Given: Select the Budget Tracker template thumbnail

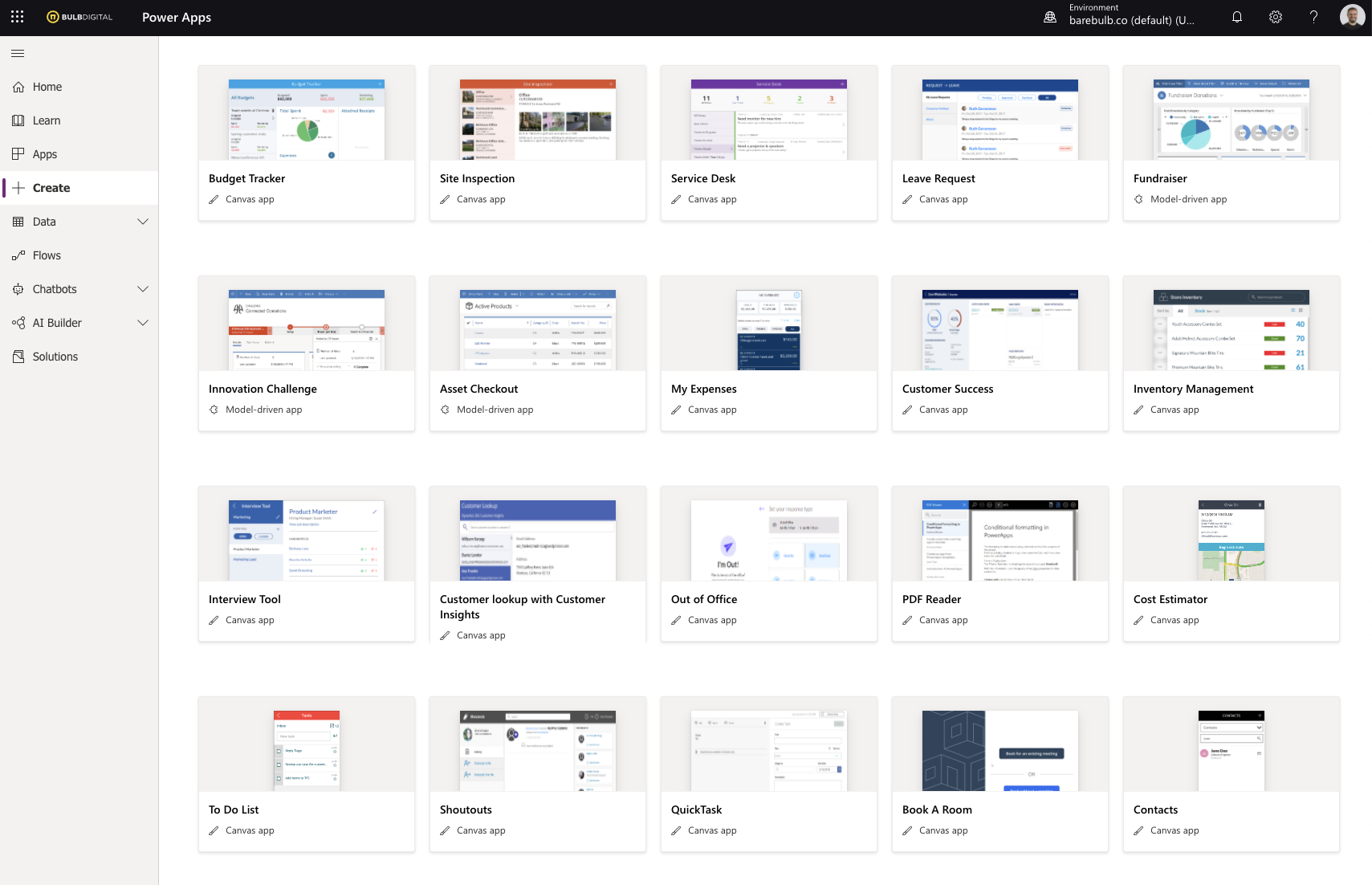Looking at the screenshot, I should coord(307,120).
